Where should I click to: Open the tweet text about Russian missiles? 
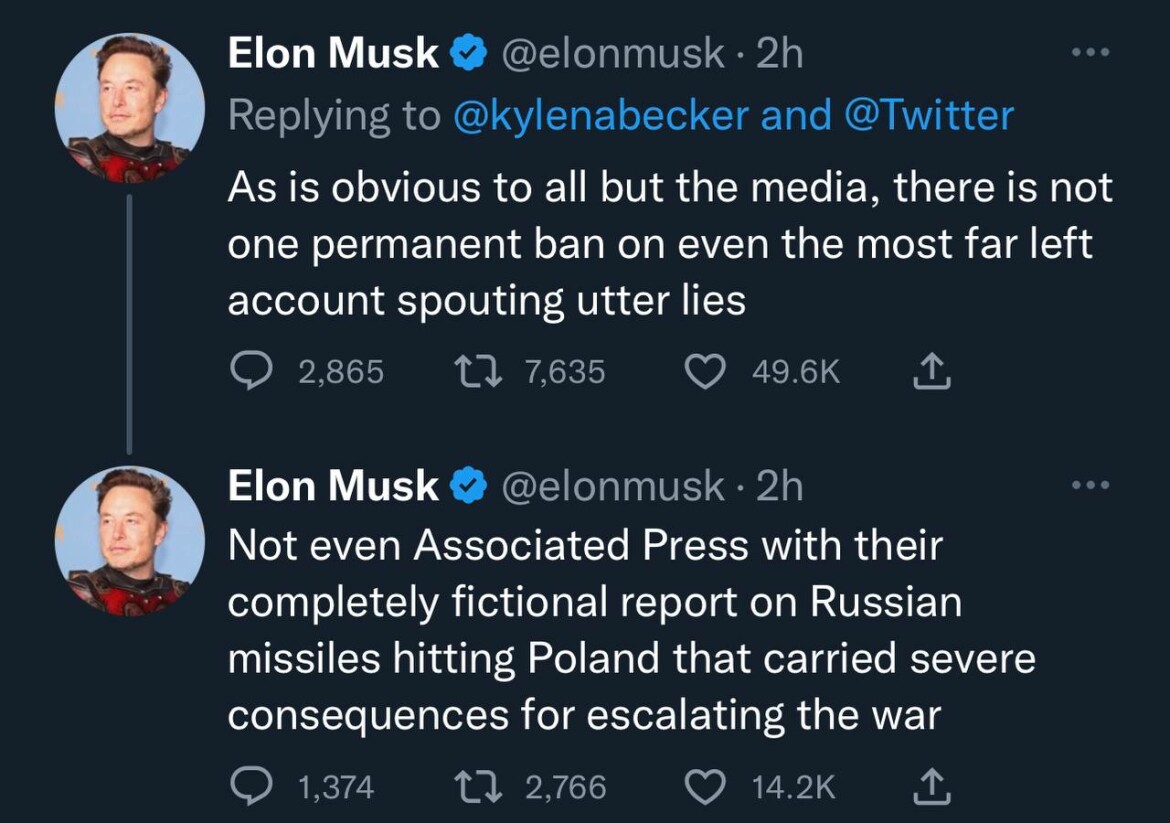630,630
